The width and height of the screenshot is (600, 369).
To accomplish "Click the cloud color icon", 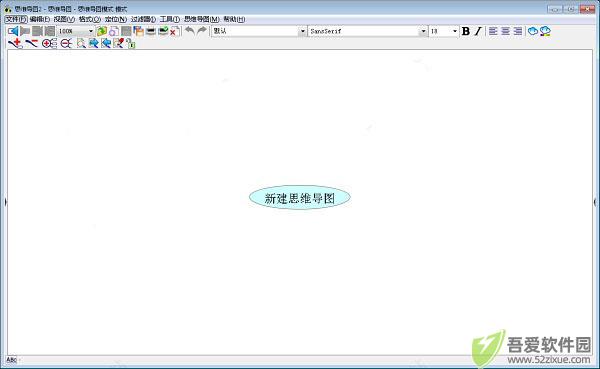I will tap(545, 31).
